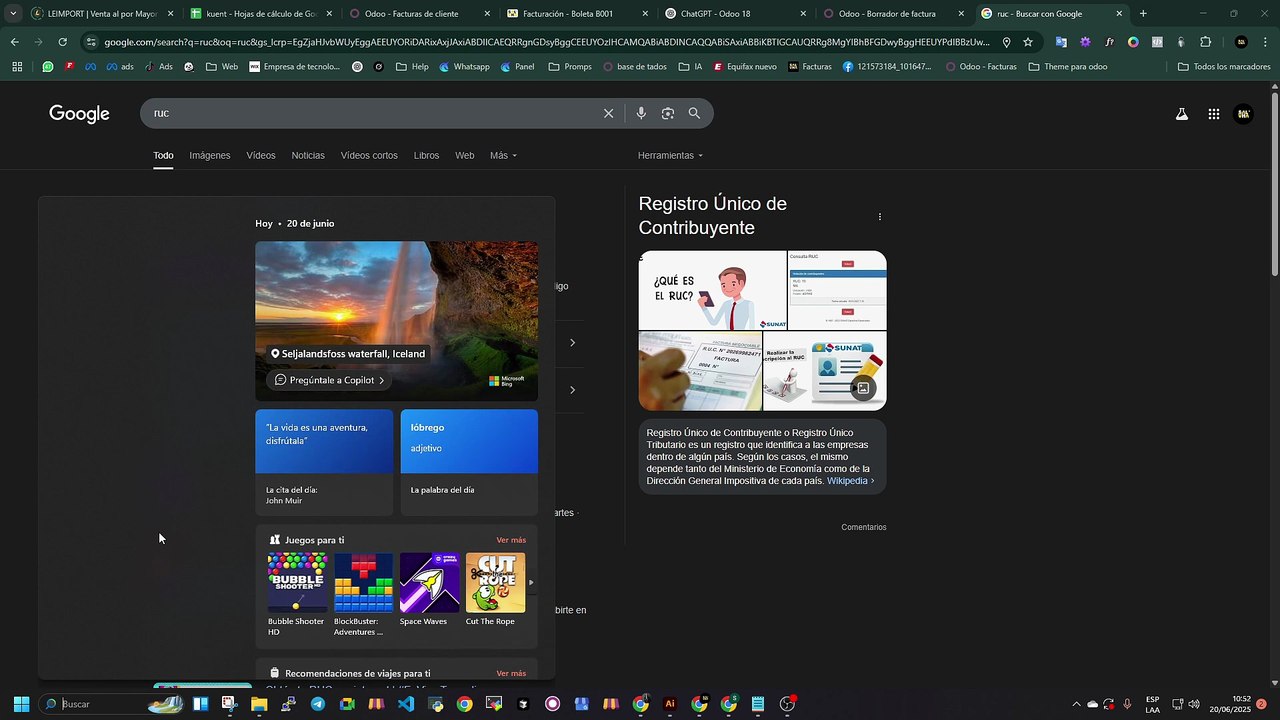Show hidden system tray icons

pos(1076,704)
